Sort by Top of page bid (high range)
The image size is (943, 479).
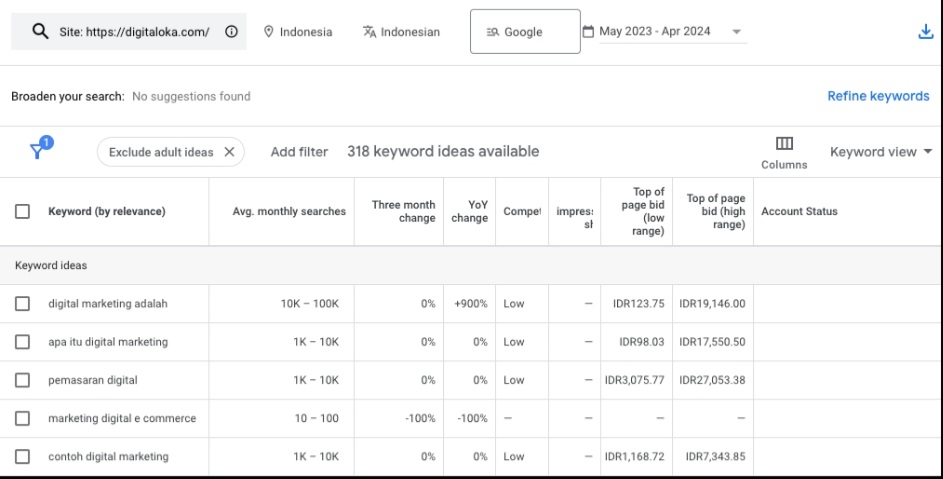click(x=716, y=211)
